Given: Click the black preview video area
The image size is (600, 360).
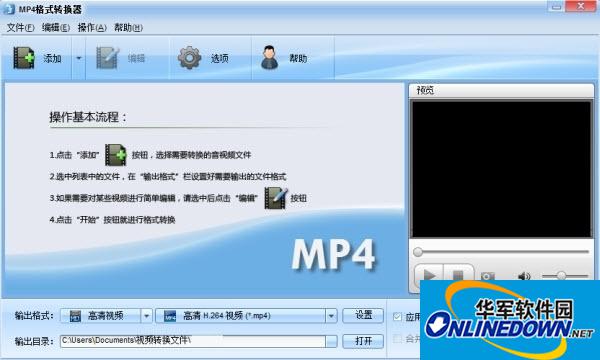Looking at the screenshot, I should pos(501,169).
